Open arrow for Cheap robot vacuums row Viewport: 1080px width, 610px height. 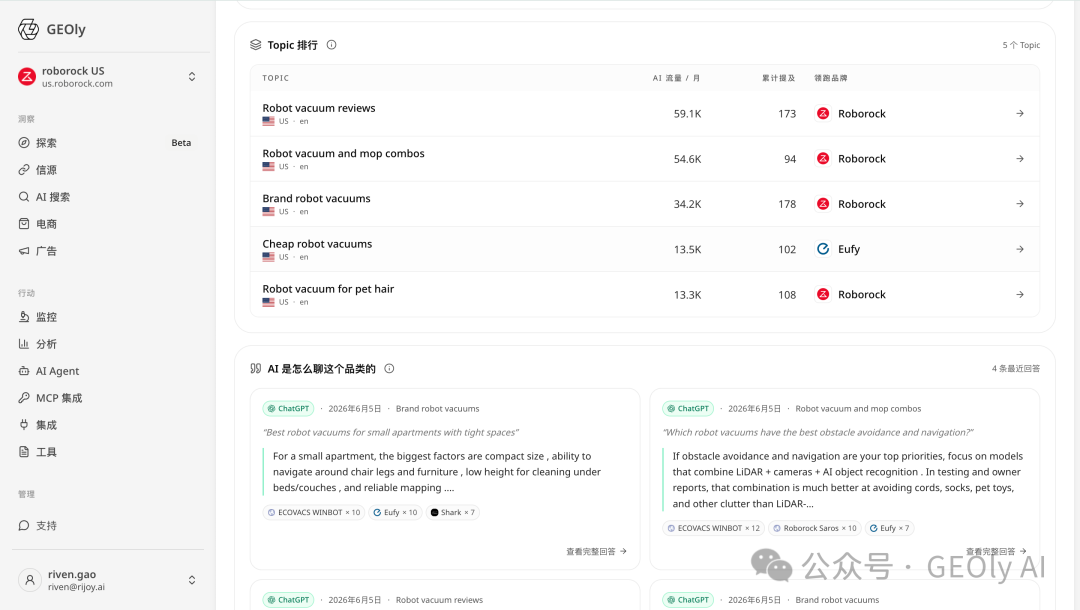1020,249
